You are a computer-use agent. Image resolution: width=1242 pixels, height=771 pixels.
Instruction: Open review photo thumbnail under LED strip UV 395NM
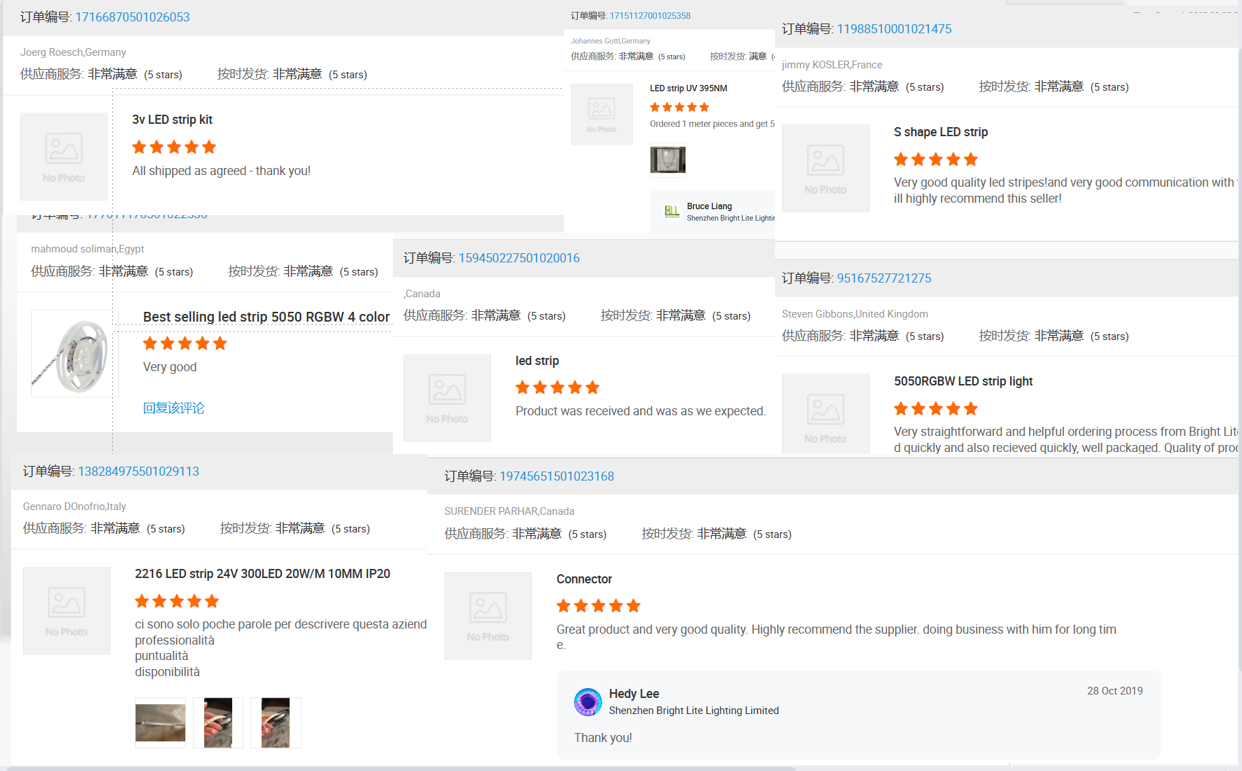668,160
